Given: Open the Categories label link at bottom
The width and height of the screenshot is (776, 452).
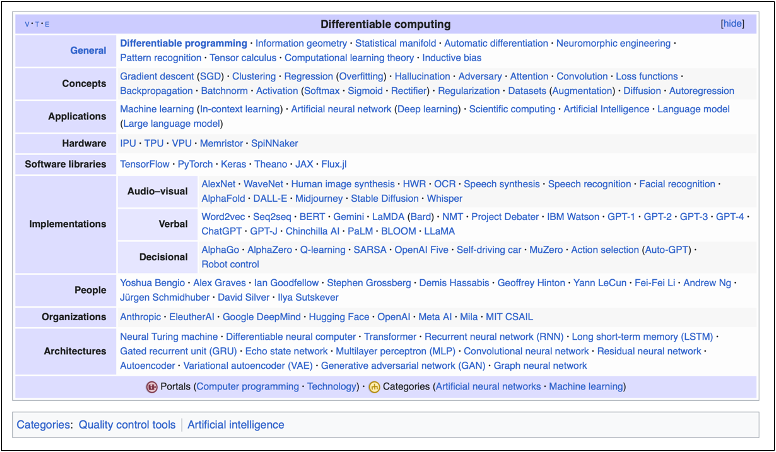Looking at the screenshot, I should coord(43,425).
